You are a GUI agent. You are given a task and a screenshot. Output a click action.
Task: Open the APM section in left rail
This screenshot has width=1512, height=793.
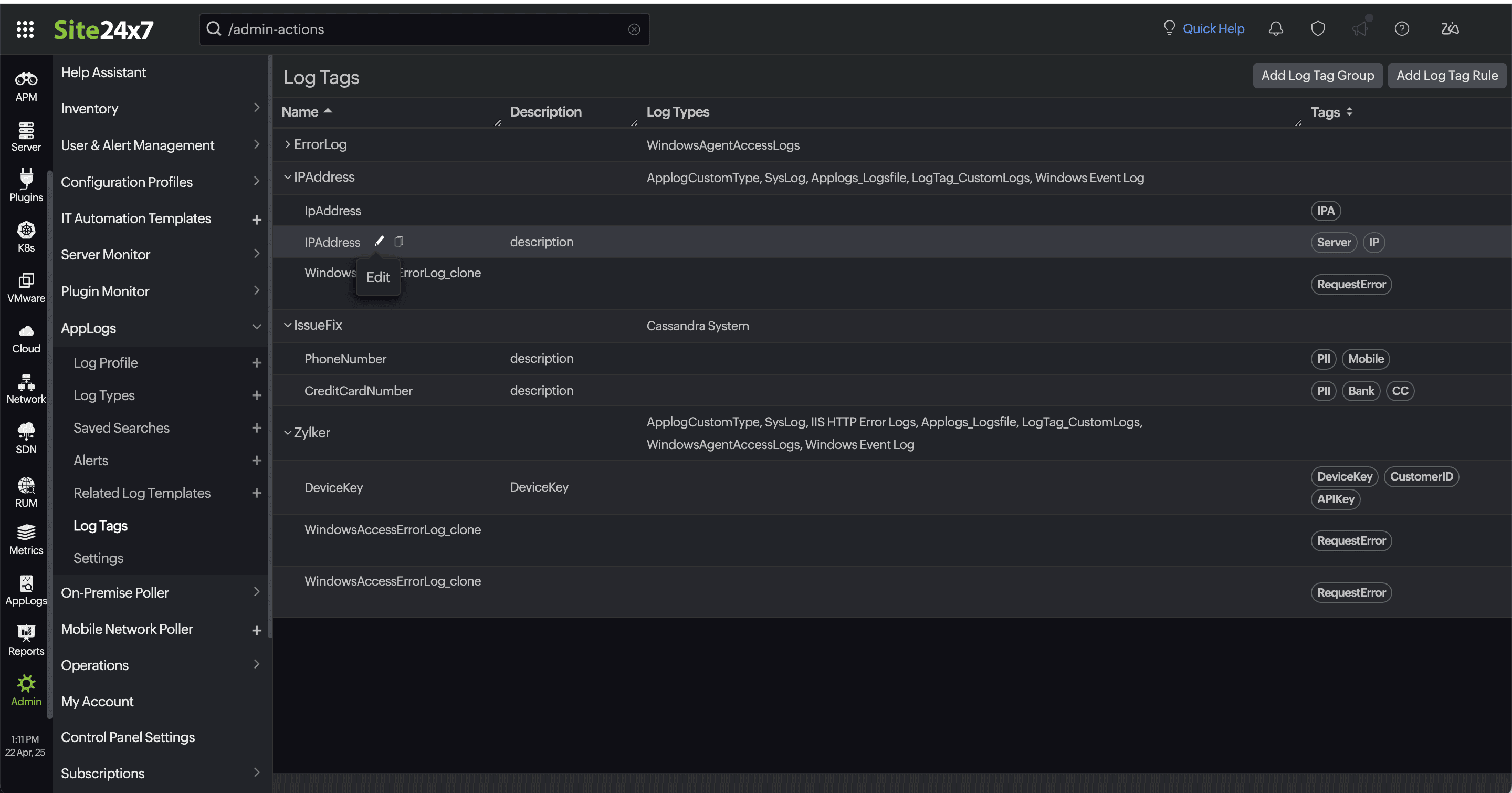26,86
